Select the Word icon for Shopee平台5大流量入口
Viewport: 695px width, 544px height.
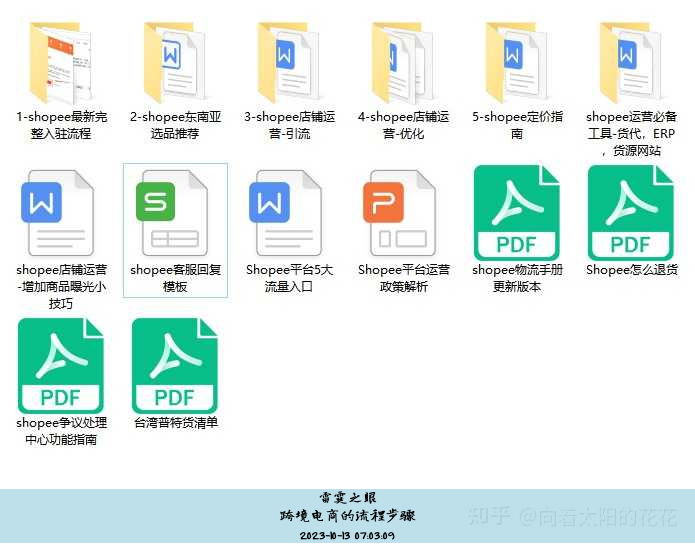tap(286, 213)
